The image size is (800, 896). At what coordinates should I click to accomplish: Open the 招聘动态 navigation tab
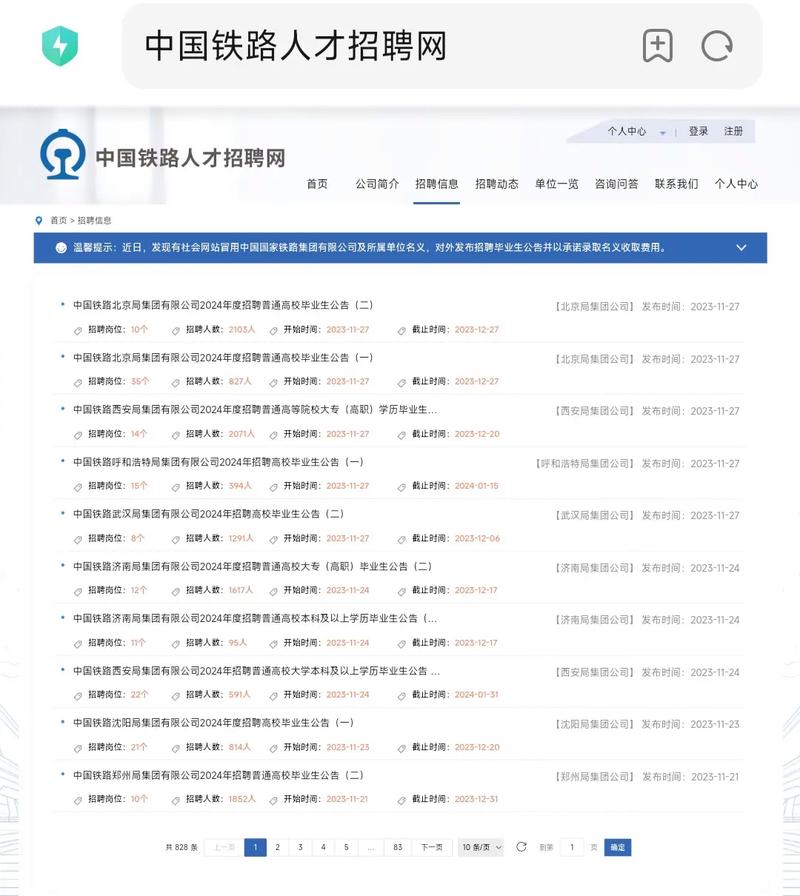coord(497,184)
